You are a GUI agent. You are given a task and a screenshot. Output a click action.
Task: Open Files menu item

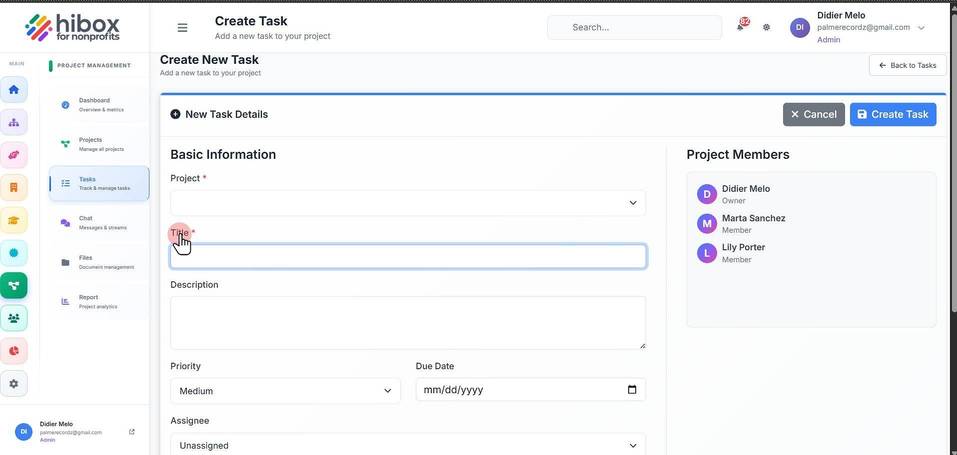[x=99, y=262]
